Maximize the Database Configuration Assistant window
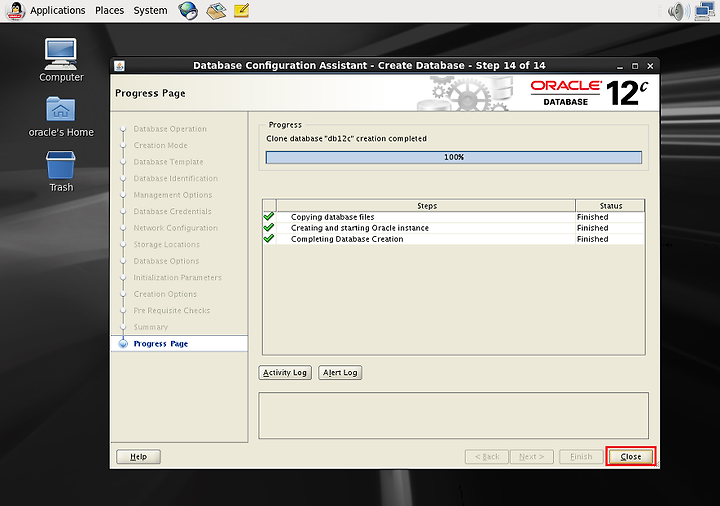 coord(635,66)
